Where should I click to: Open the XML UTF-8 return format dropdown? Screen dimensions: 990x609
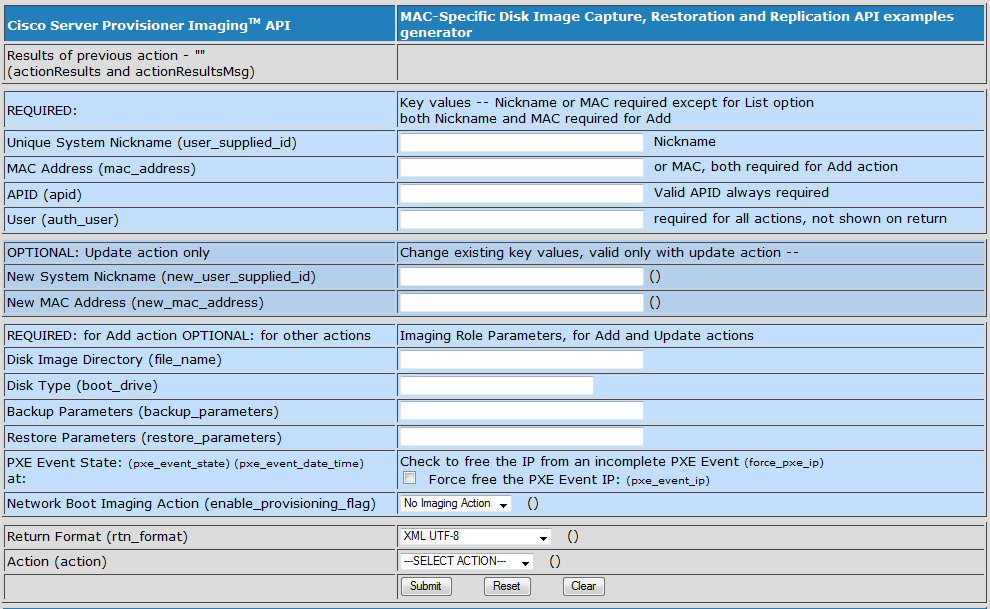click(475, 536)
